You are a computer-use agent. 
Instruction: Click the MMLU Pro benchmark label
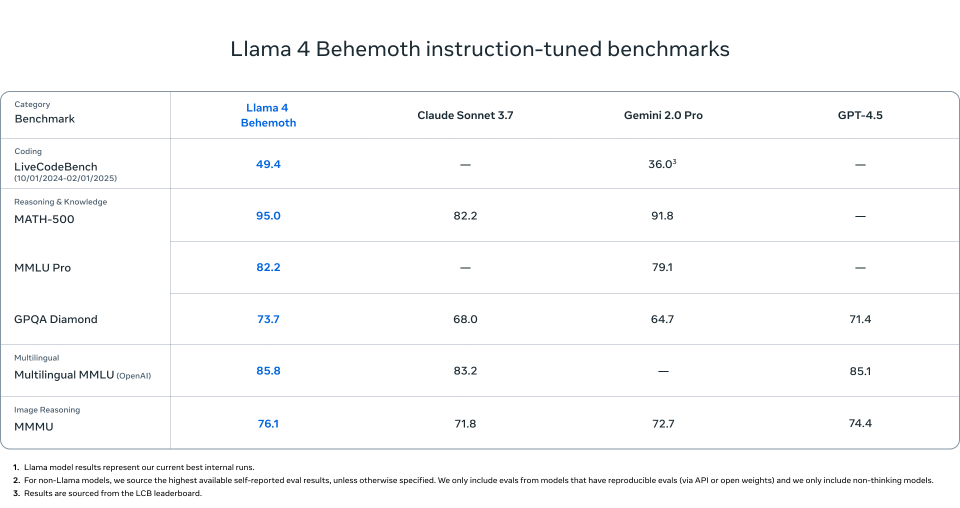43,268
